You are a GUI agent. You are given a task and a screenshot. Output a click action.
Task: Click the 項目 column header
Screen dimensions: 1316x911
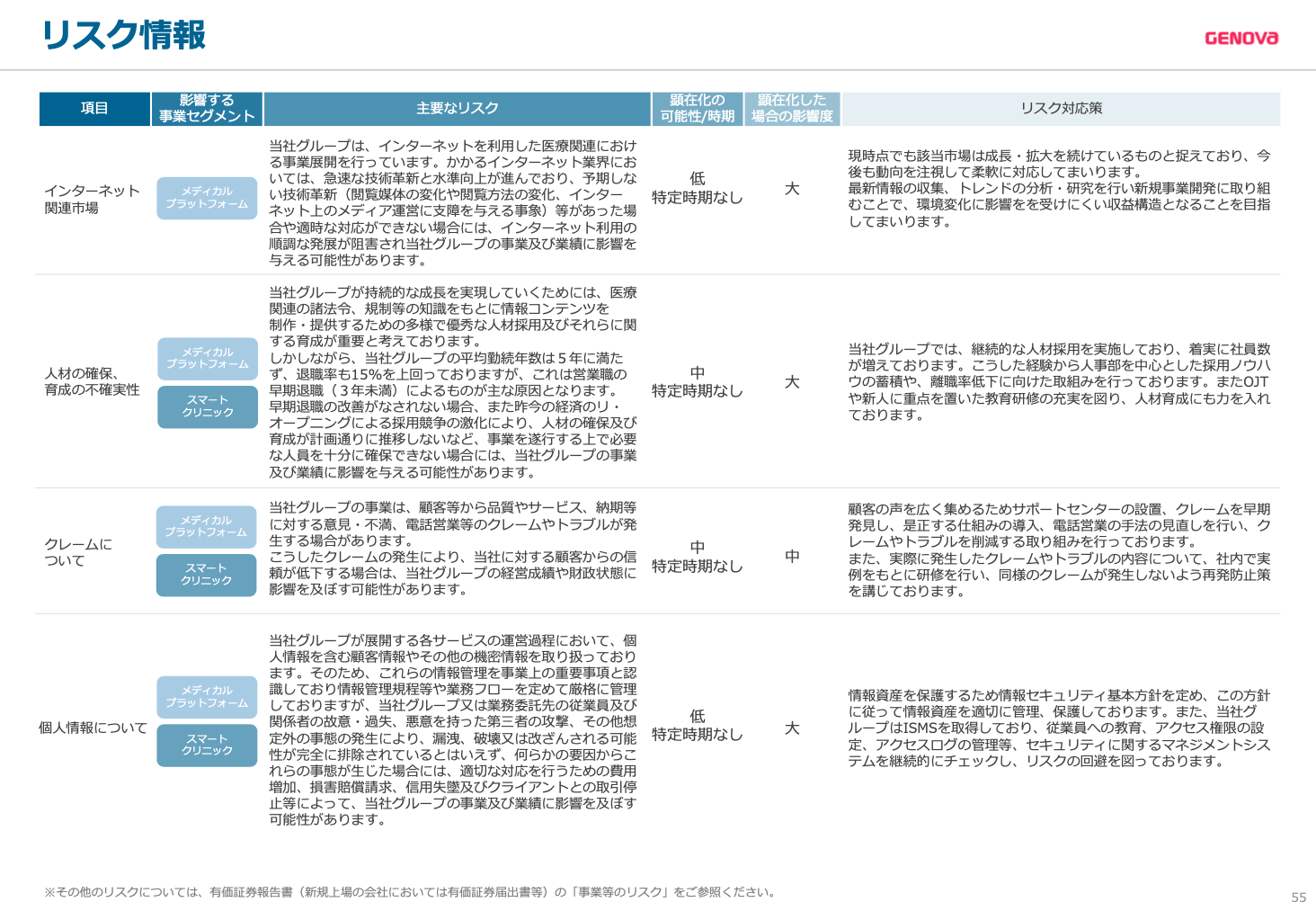click(x=94, y=109)
